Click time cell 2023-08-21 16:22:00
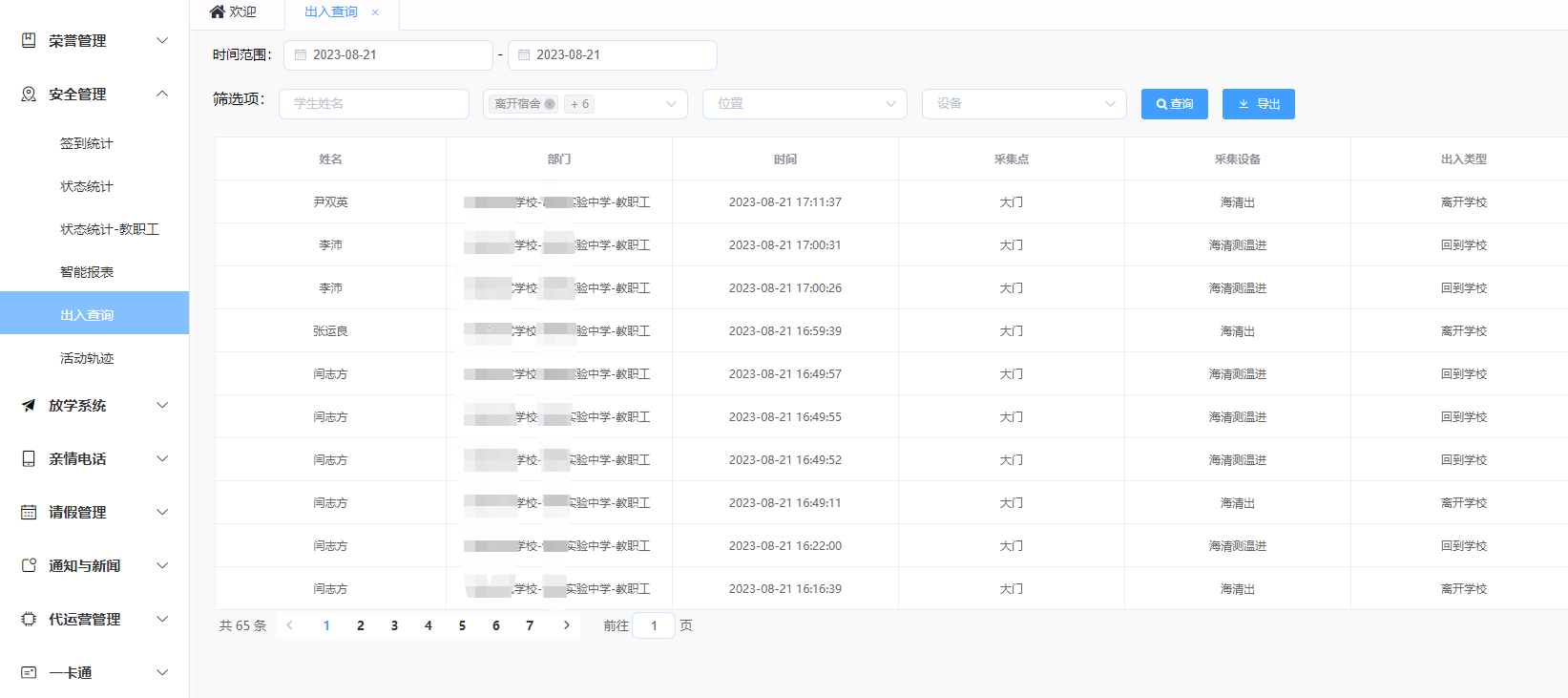This screenshot has width=1568, height=698. click(x=785, y=546)
